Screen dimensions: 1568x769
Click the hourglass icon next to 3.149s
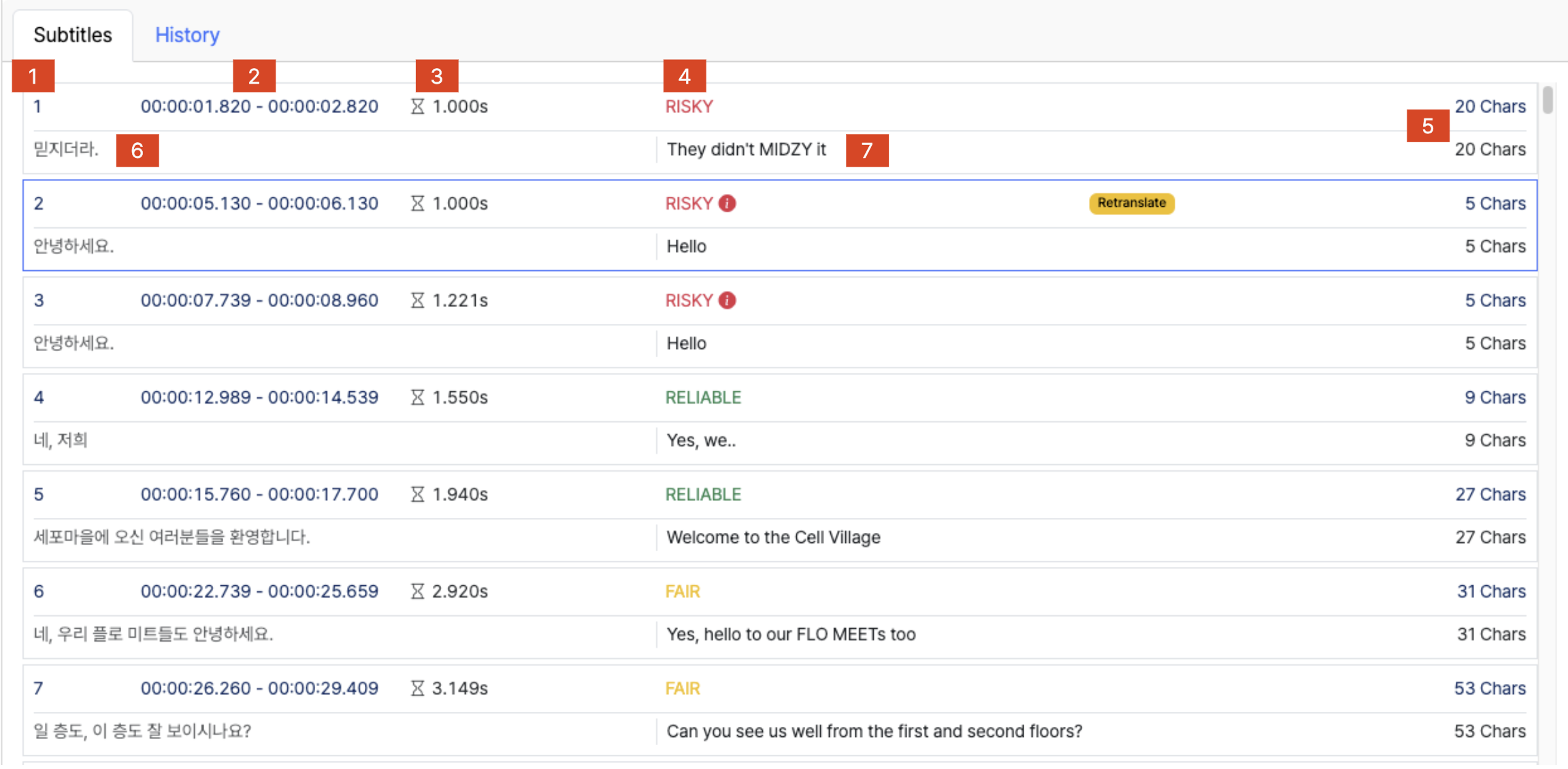[x=418, y=688]
